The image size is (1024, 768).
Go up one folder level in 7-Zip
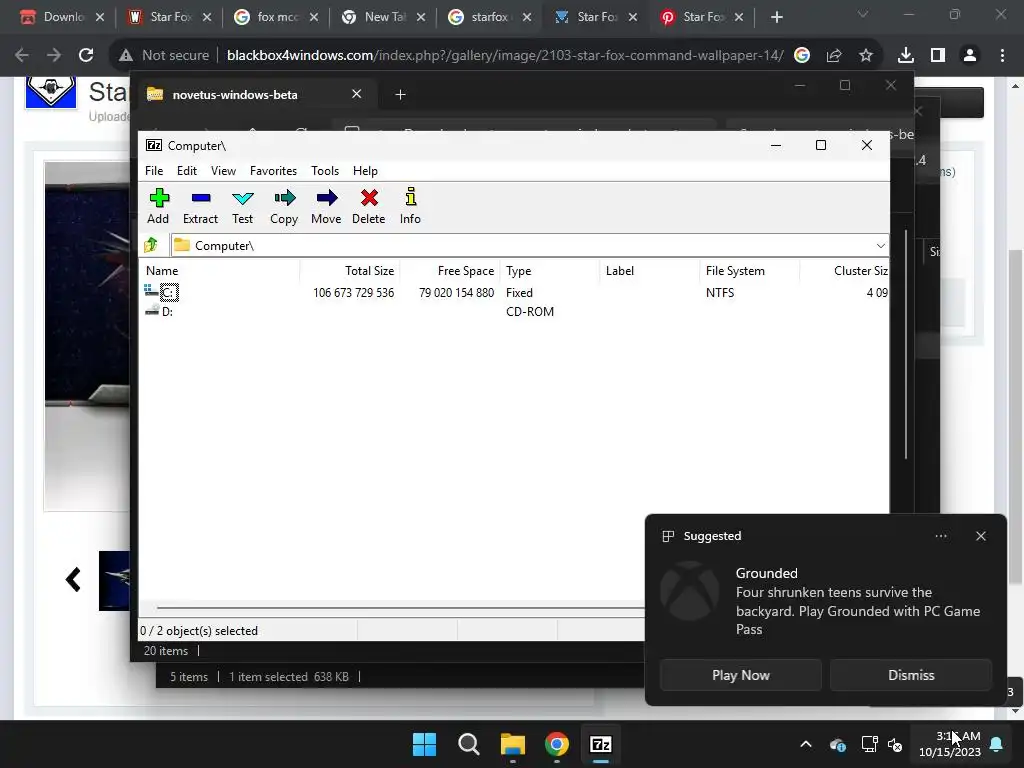pos(152,245)
